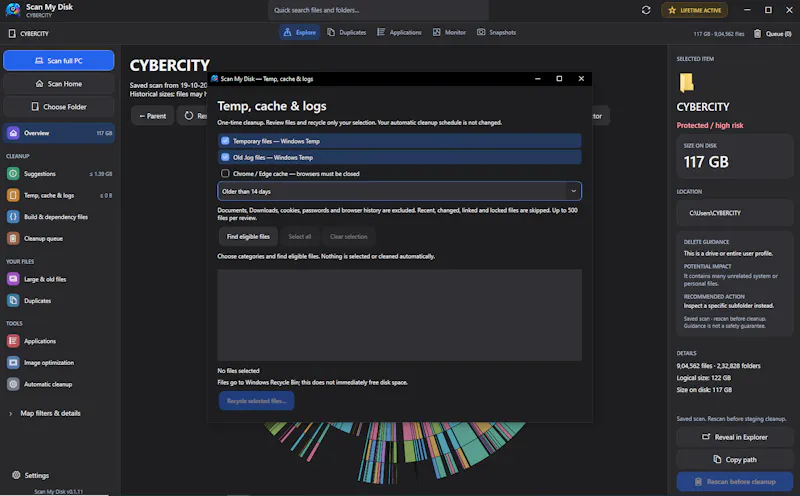Click the No files selected status text
Viewport: 800px width, 496px height.
point(238,371)
